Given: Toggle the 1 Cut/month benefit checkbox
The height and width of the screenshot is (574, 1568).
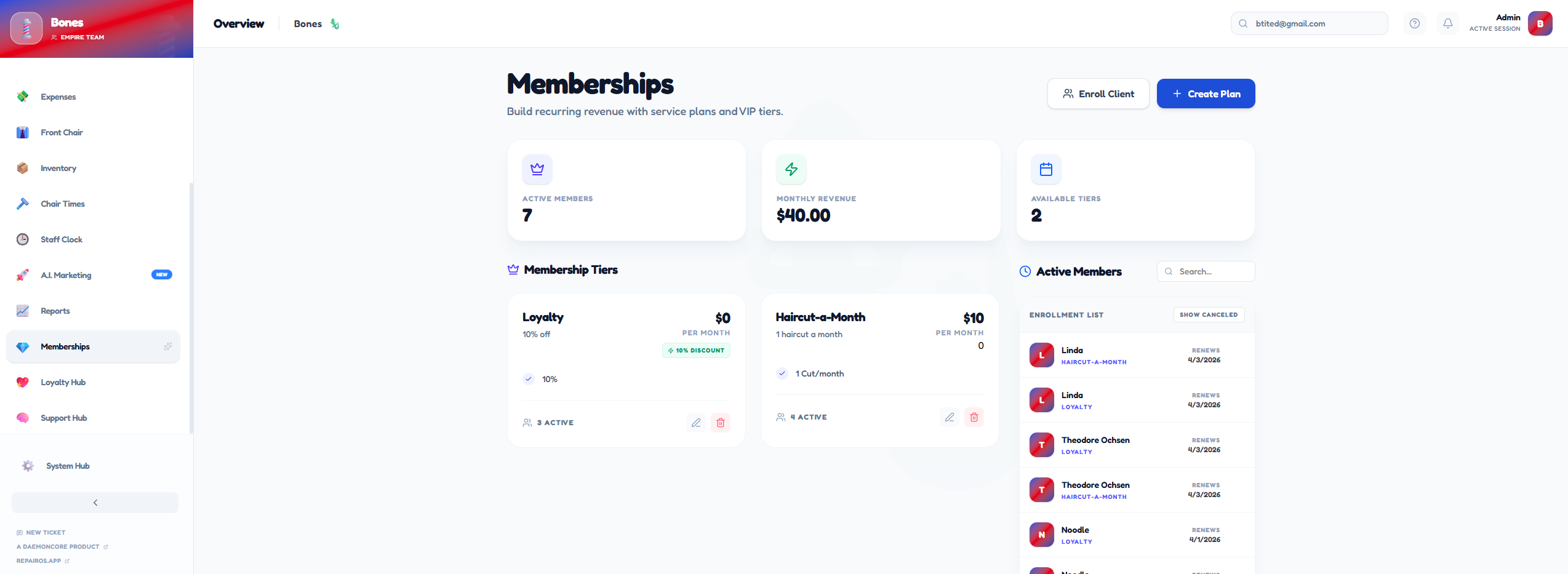Looking at the screenshot, I should [x=782, y=373].
